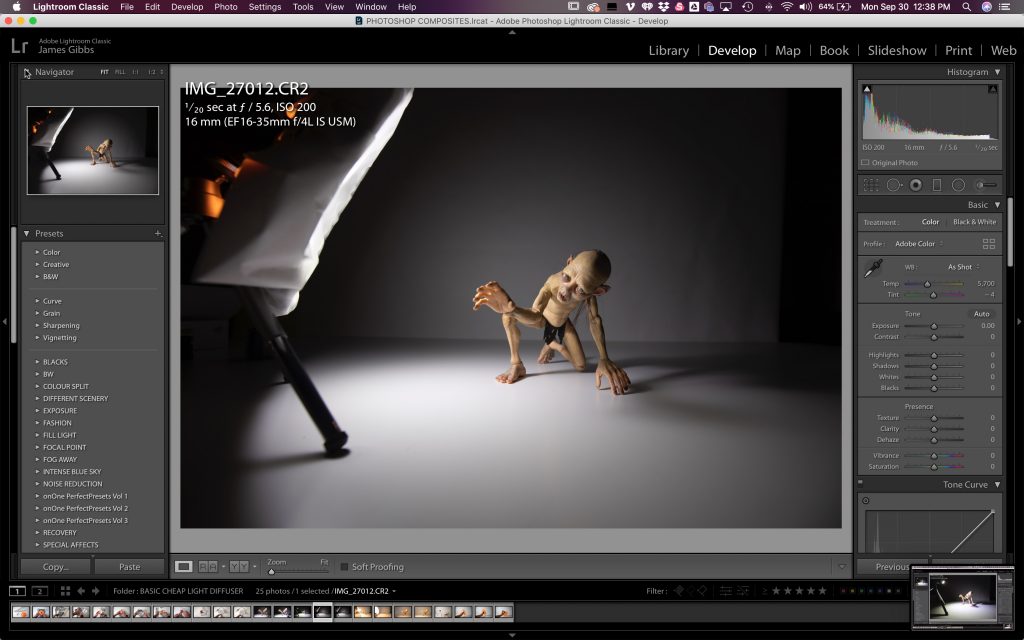This screenshot has height=640, width=1024.
Task: Select the Graduated Filter tool
Action: (x=936, y=185)
